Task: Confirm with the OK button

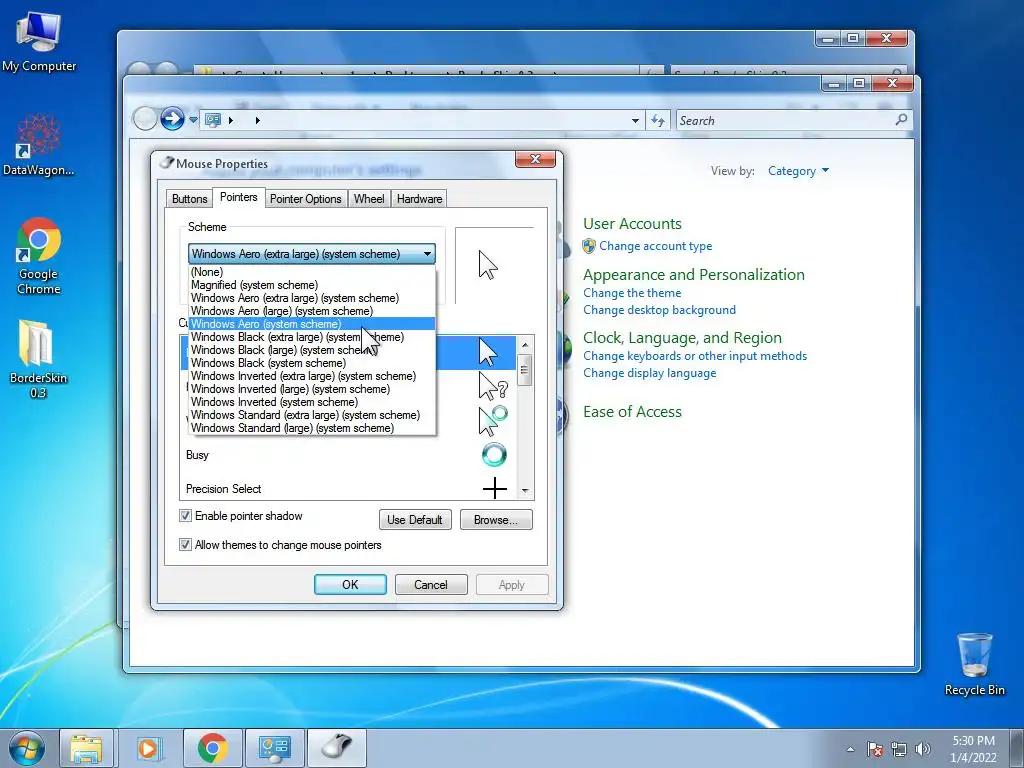Action: point(350,584)
